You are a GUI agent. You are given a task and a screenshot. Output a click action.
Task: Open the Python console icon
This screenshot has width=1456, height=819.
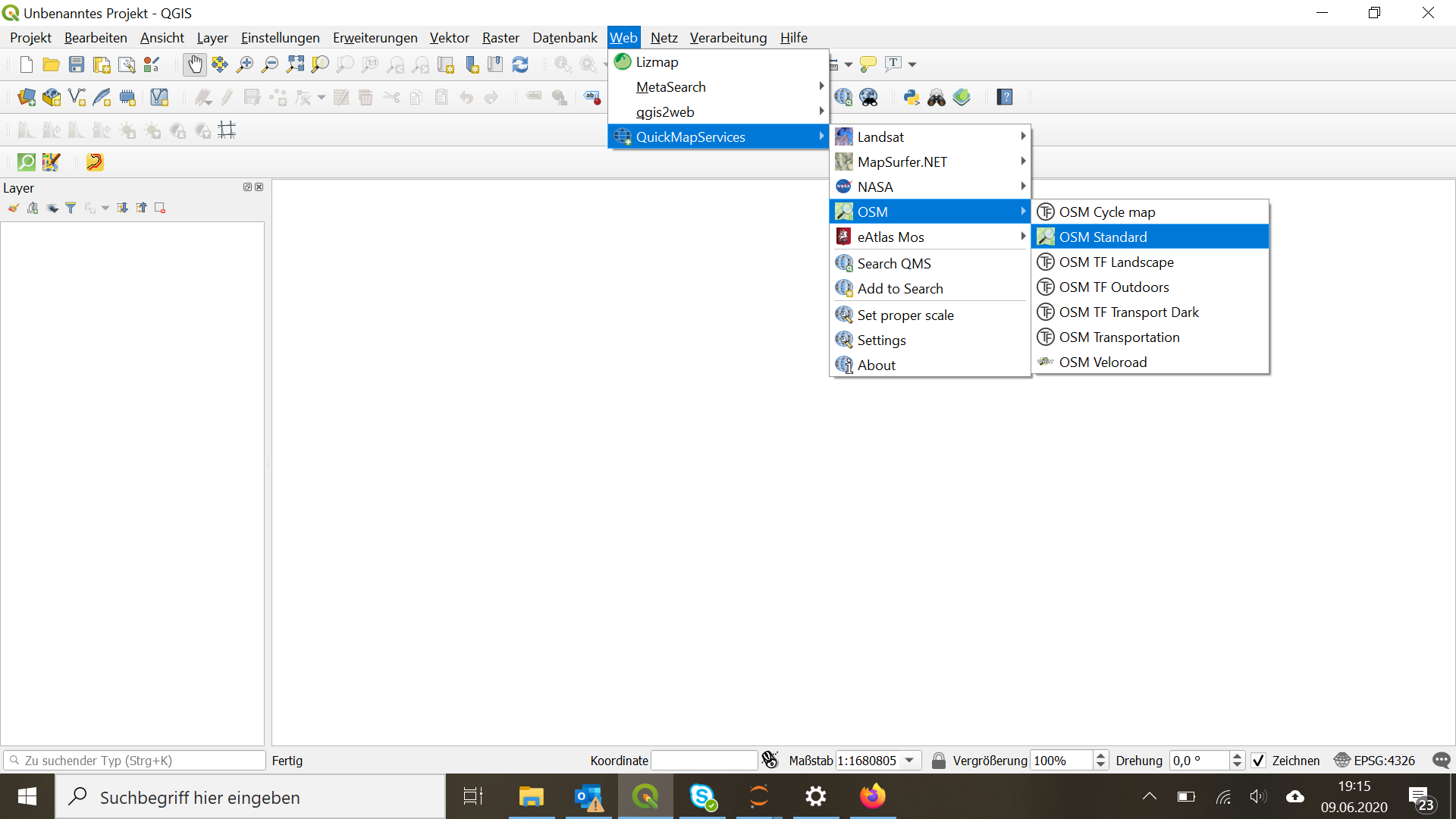(912, 97)
